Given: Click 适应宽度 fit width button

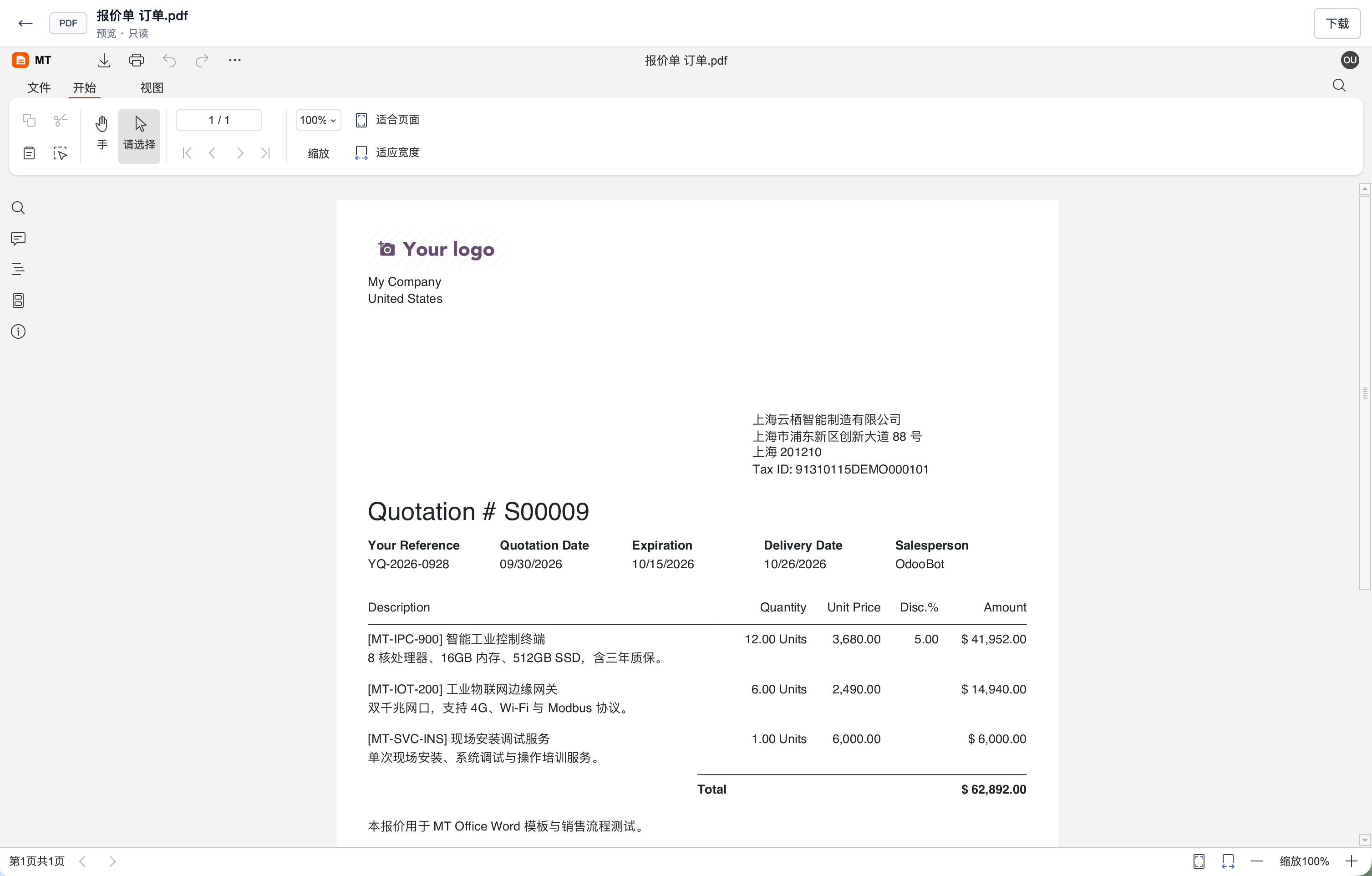Looking at the screenshot, I should pyautogui.click(x=387, y=153).
